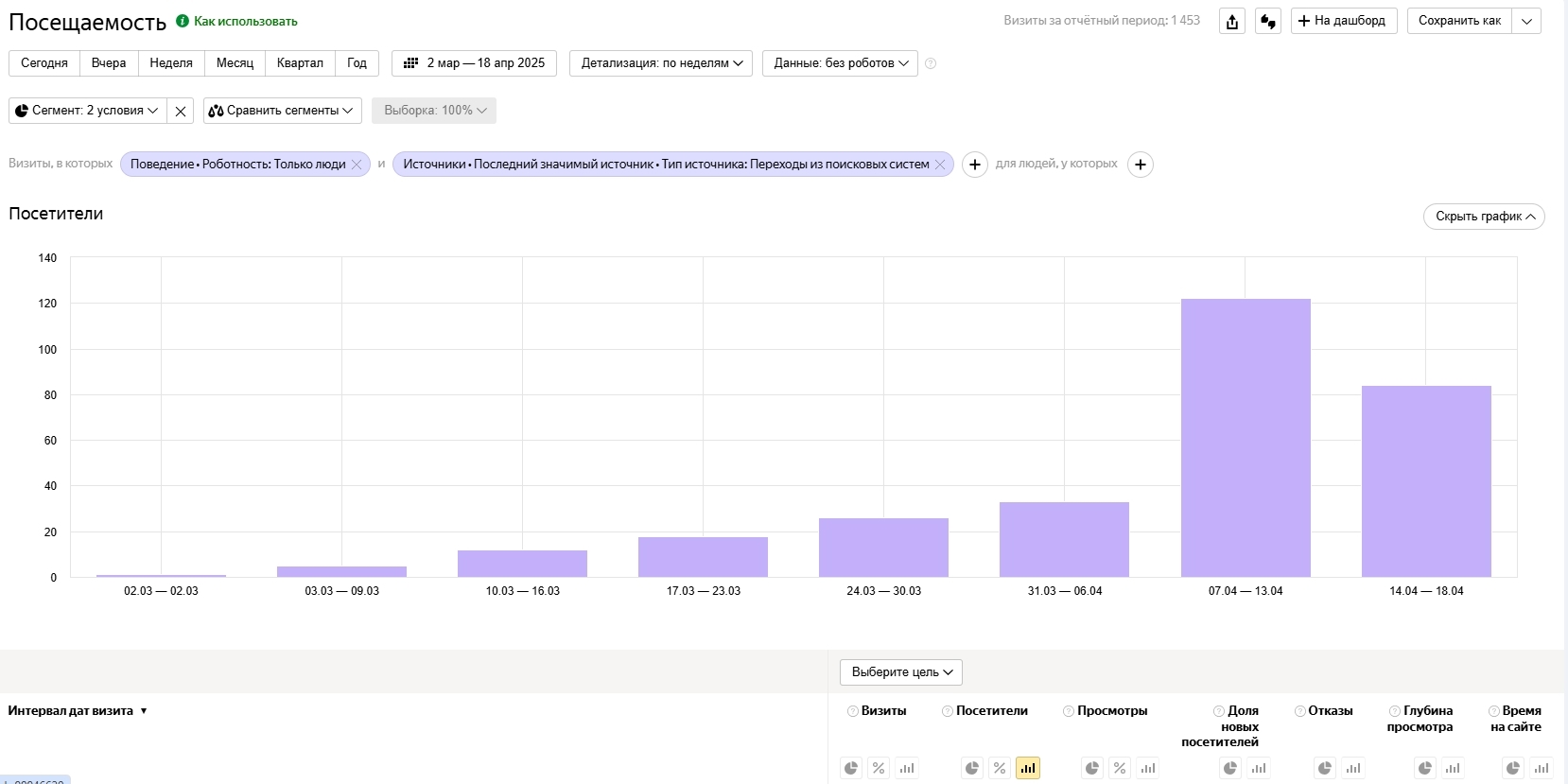1568x784 pixels.
Task: Select pie chart icon under Просмотры
Action: (x=1092, y=768)
